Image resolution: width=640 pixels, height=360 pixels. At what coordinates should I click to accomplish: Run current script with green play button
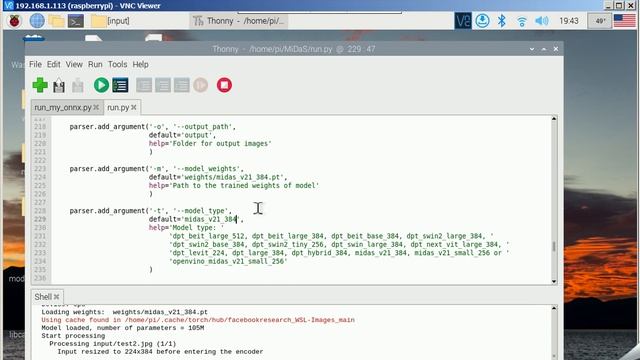point(101,85)
